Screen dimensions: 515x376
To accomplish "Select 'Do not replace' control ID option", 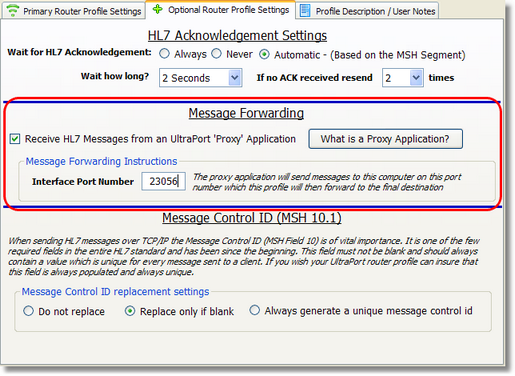I will pyautogui.click(x=28, y=311).
